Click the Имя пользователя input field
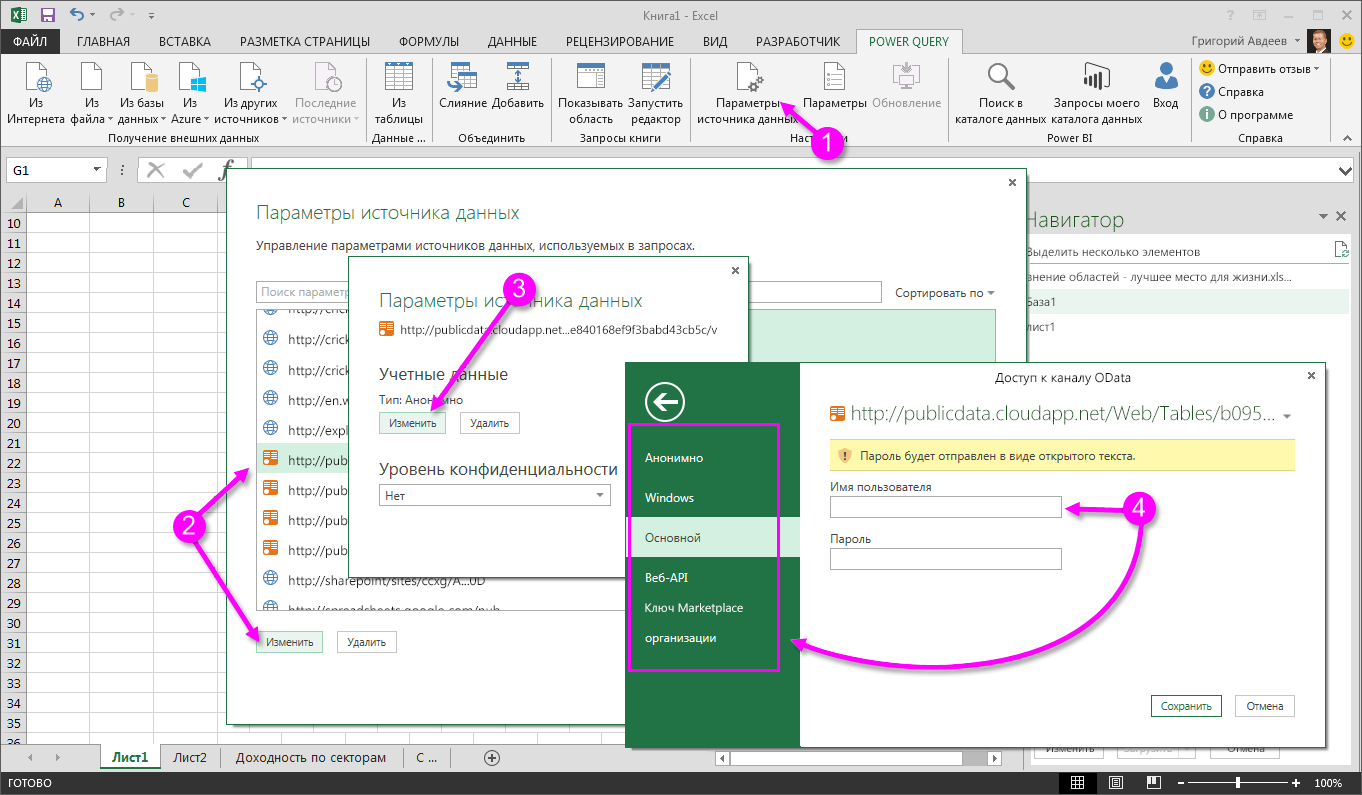Viewport: 1362px width, 795px height. [x=945, y=508]
